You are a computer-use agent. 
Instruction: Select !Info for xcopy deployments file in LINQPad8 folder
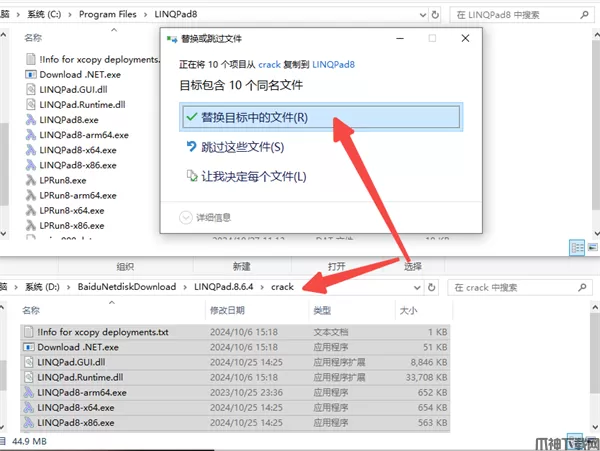coord(99,59)
